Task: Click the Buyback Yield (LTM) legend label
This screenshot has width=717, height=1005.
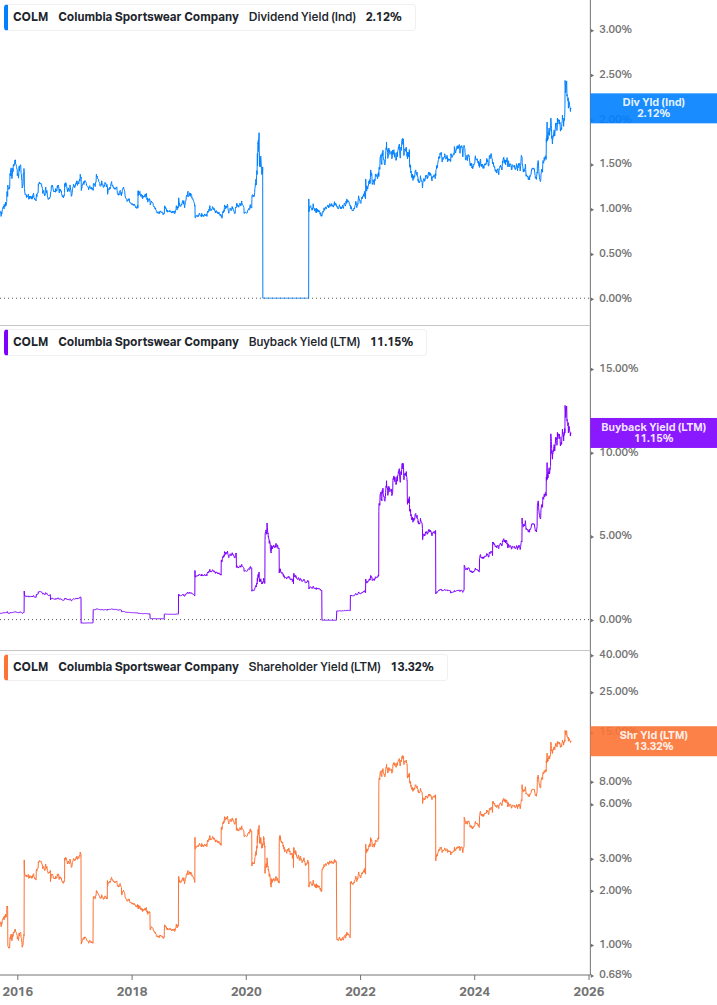Action: point(304,342)
